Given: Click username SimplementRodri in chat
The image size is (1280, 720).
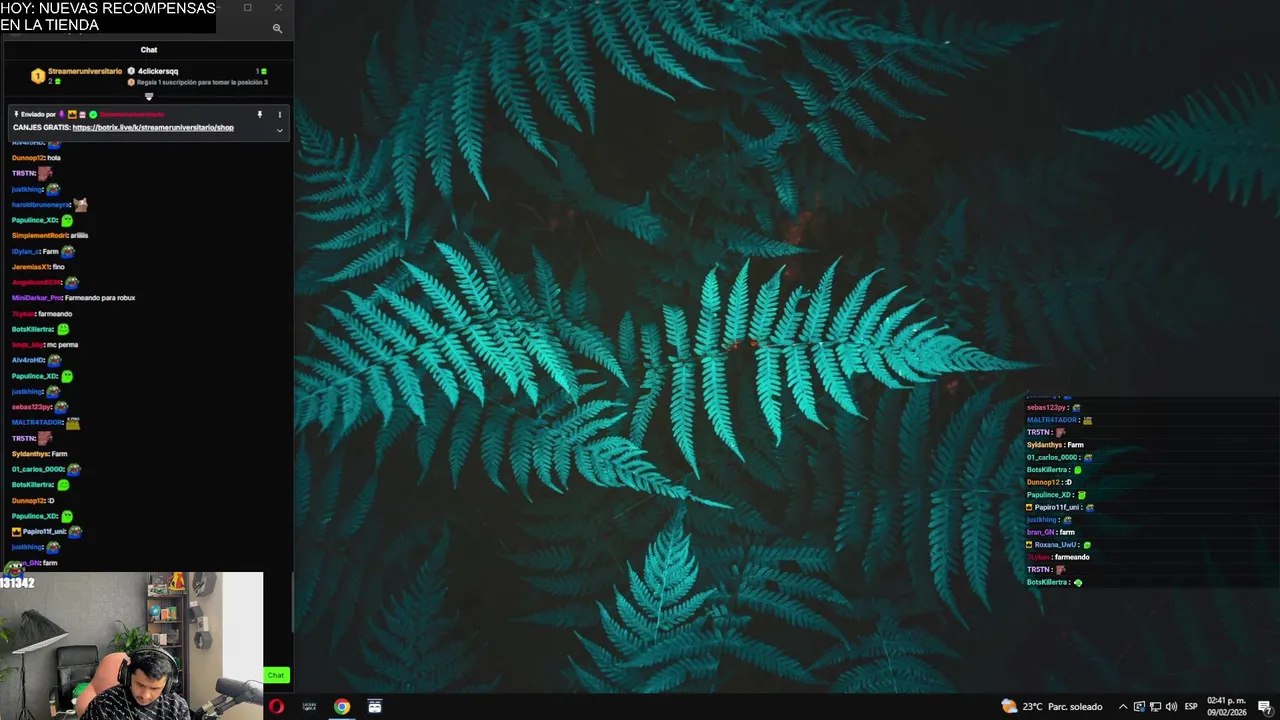Looking at the screenshot, I should 40,236.
